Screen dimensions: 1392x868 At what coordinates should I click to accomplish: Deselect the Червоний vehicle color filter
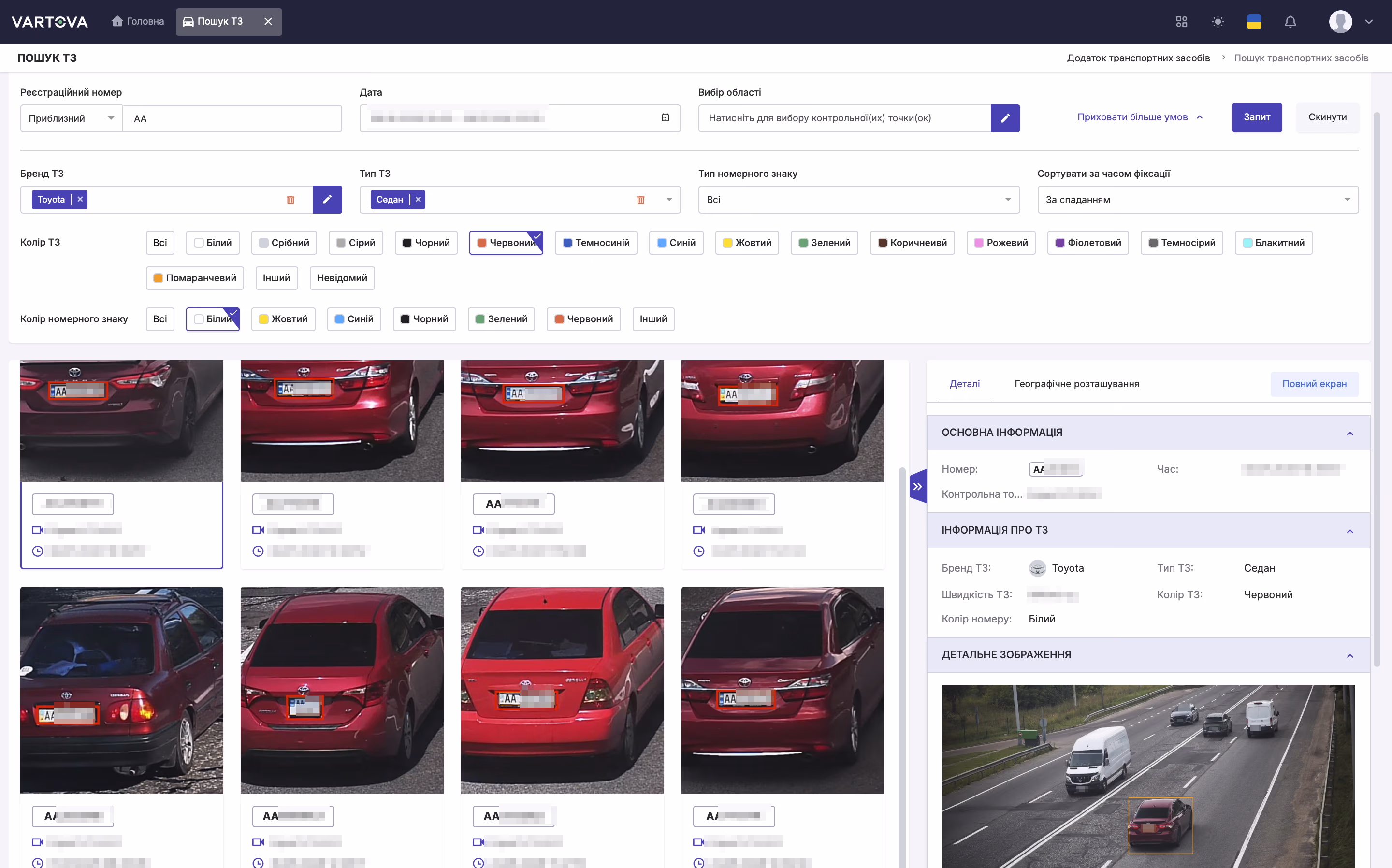coord(506,243)
